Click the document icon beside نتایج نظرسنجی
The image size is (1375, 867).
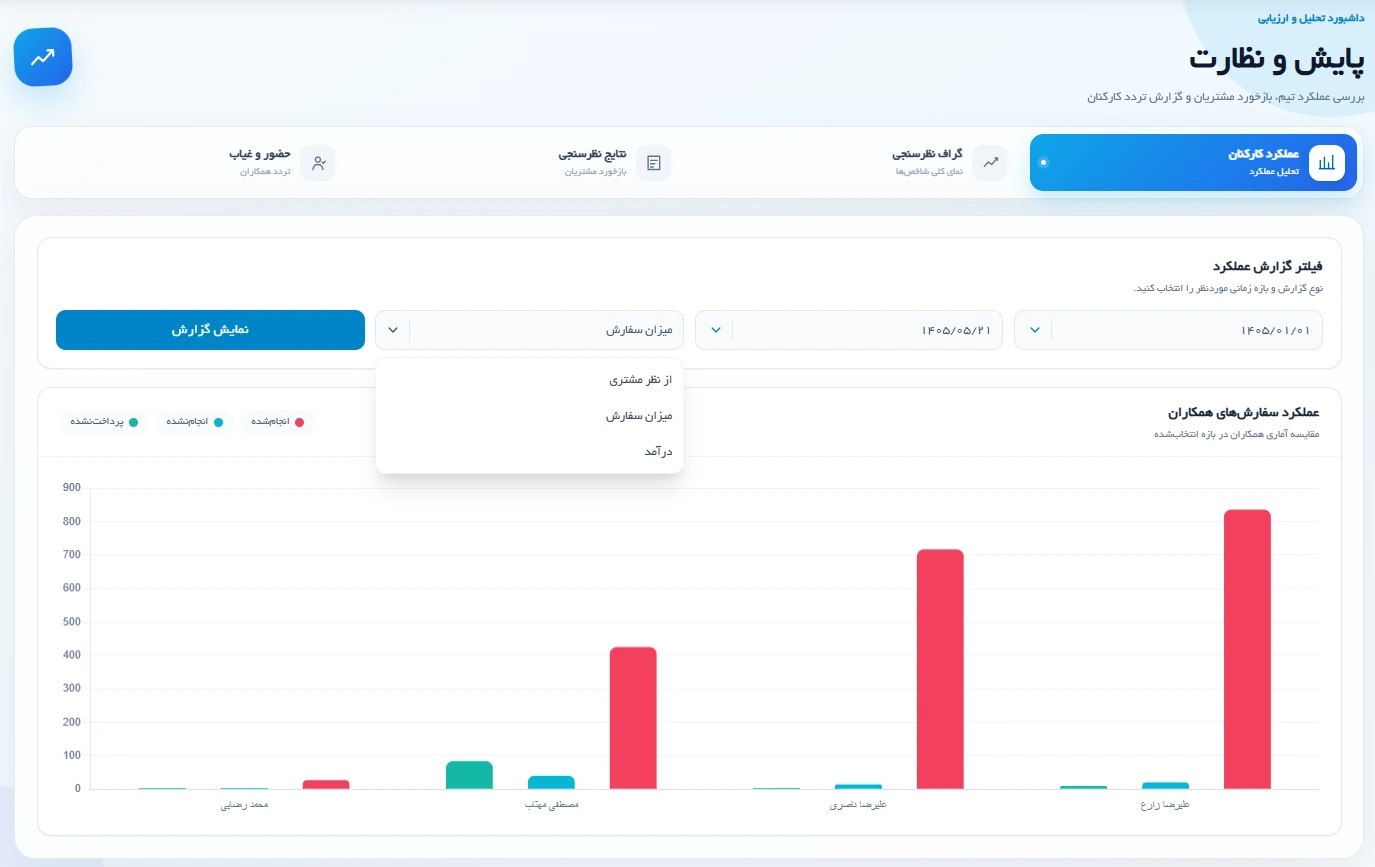[x=654, y=163]
